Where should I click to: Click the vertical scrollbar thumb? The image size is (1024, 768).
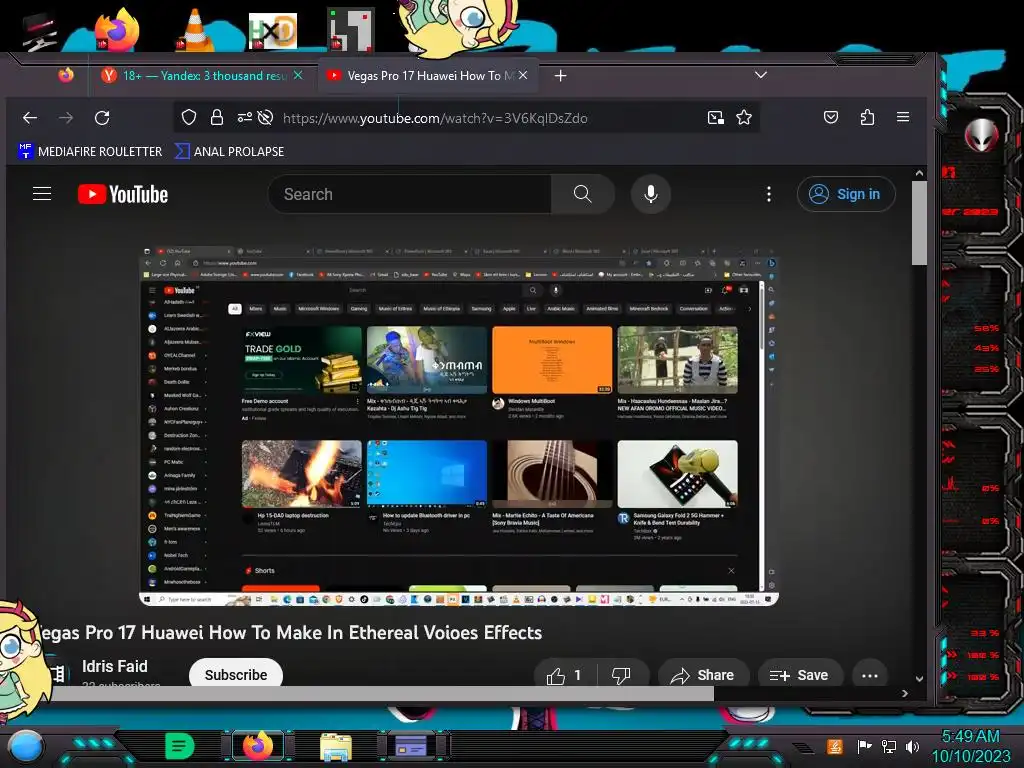coord(919,222)
